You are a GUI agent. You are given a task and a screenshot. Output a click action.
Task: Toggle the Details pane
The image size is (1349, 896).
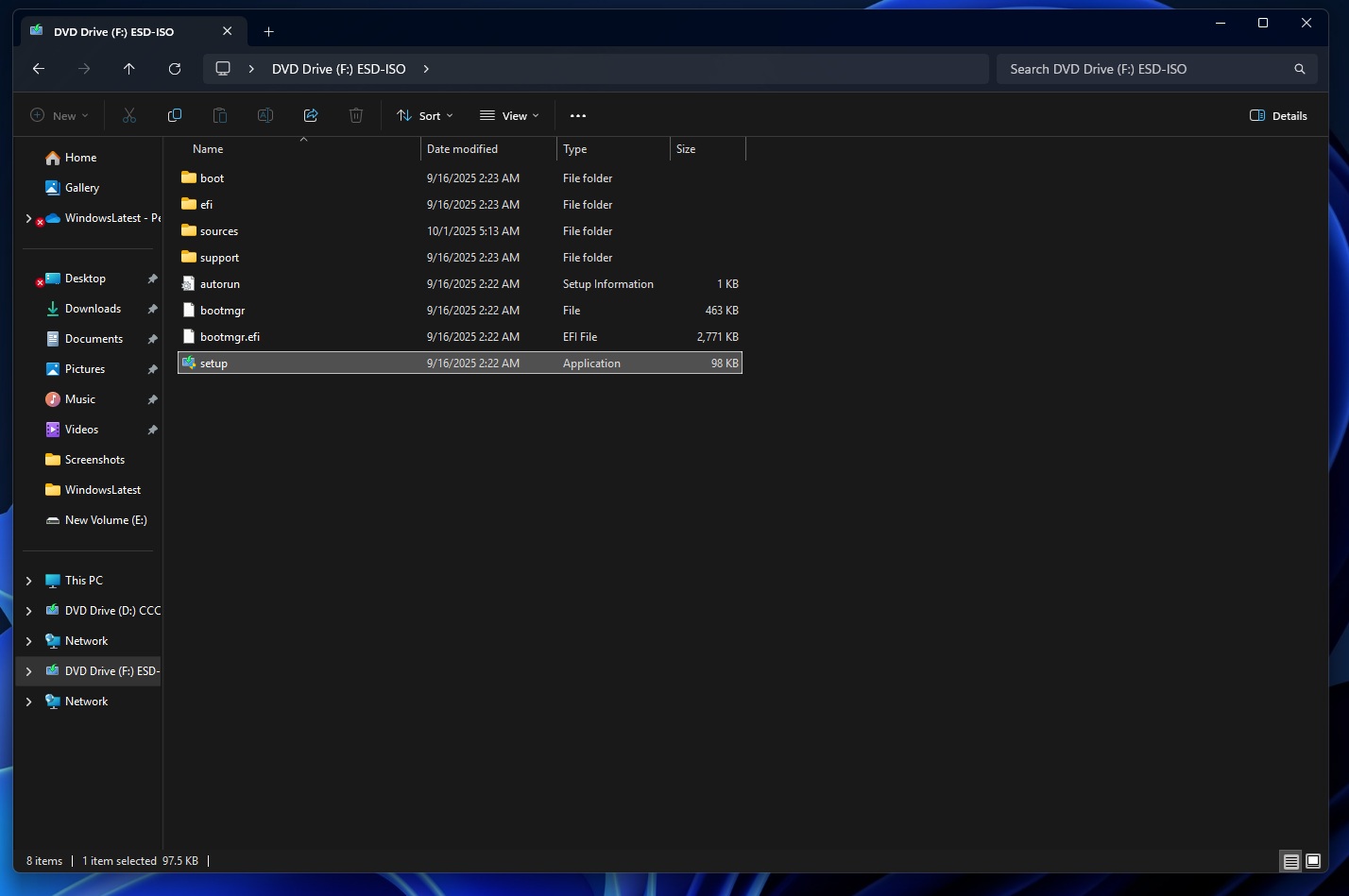click(1277, 114)
